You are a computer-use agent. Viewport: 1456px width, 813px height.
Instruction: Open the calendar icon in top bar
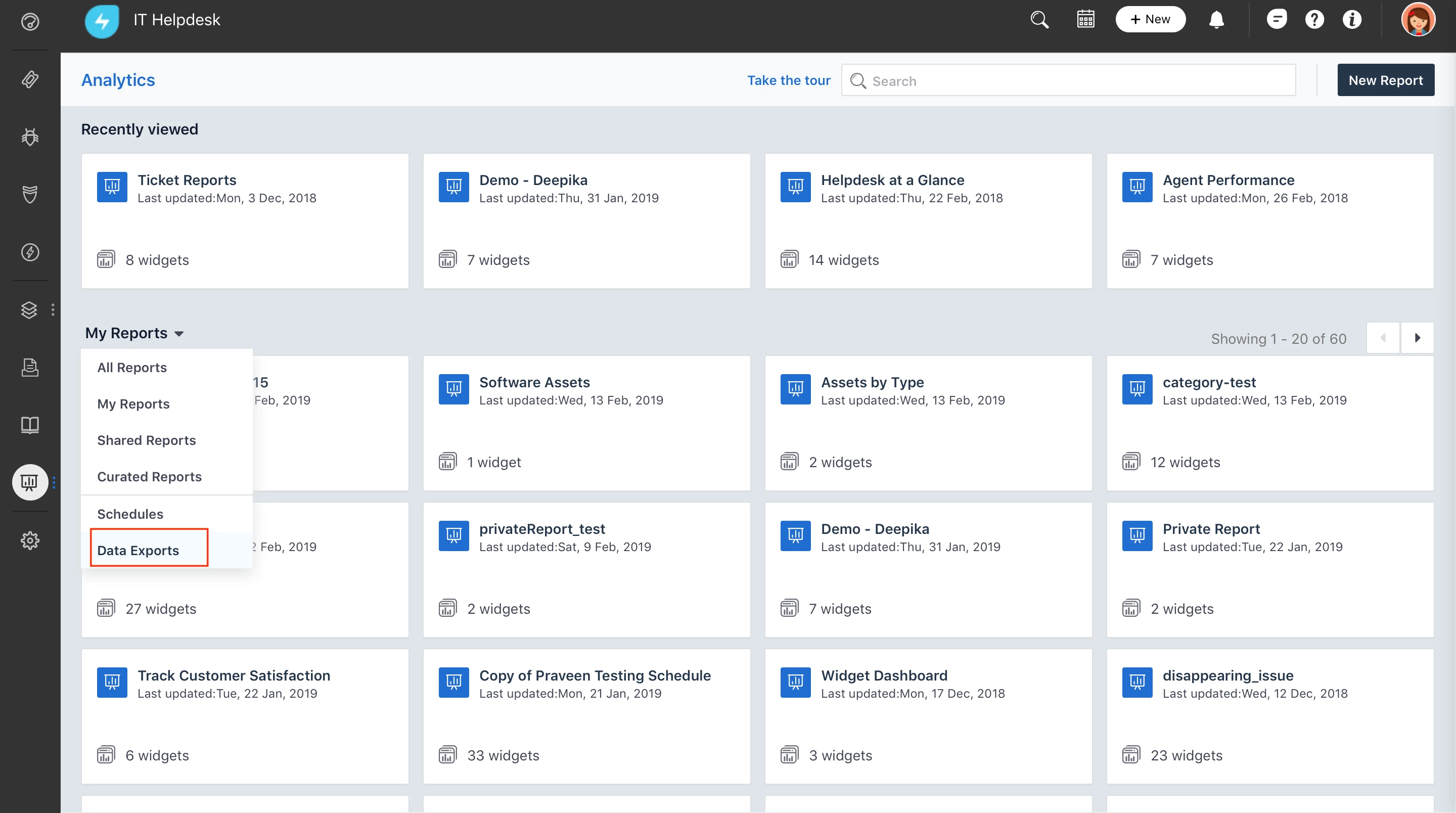click(x=1085, y=20)
